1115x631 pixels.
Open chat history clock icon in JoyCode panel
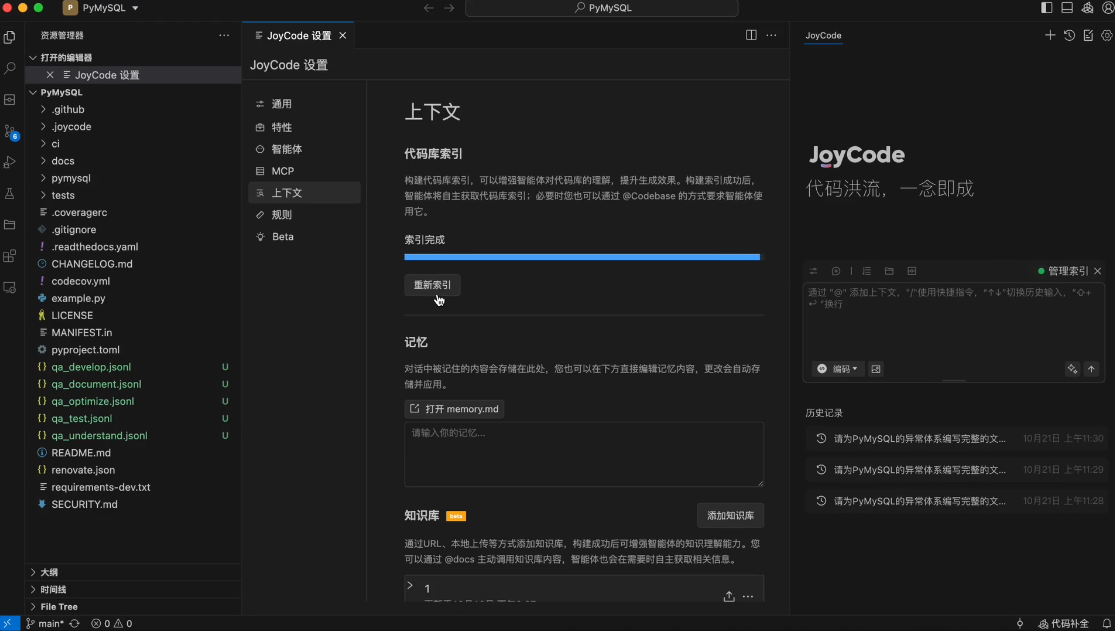click(x=1069, y=35)
